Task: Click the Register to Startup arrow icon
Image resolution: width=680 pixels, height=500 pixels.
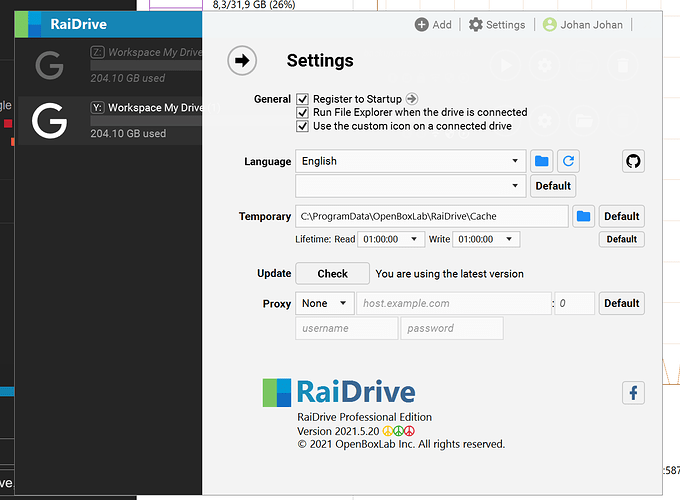Action: (411, 99)
